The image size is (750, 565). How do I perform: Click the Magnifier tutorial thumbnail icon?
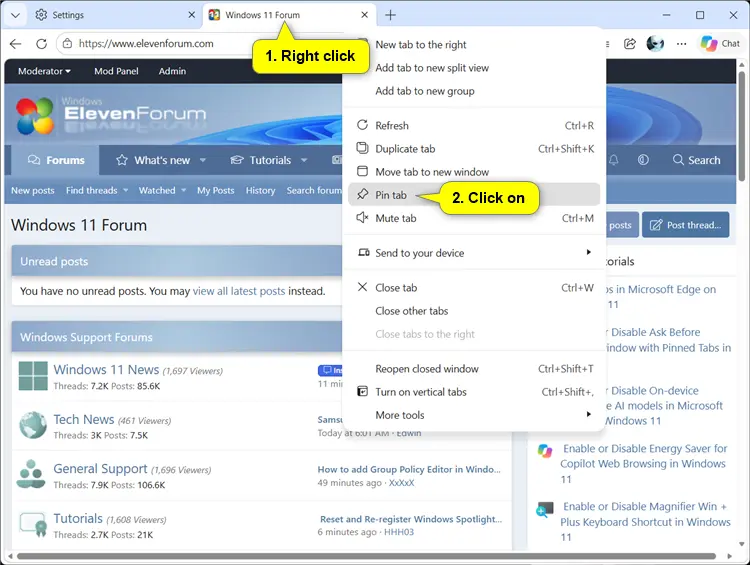(x=545, y=509)
